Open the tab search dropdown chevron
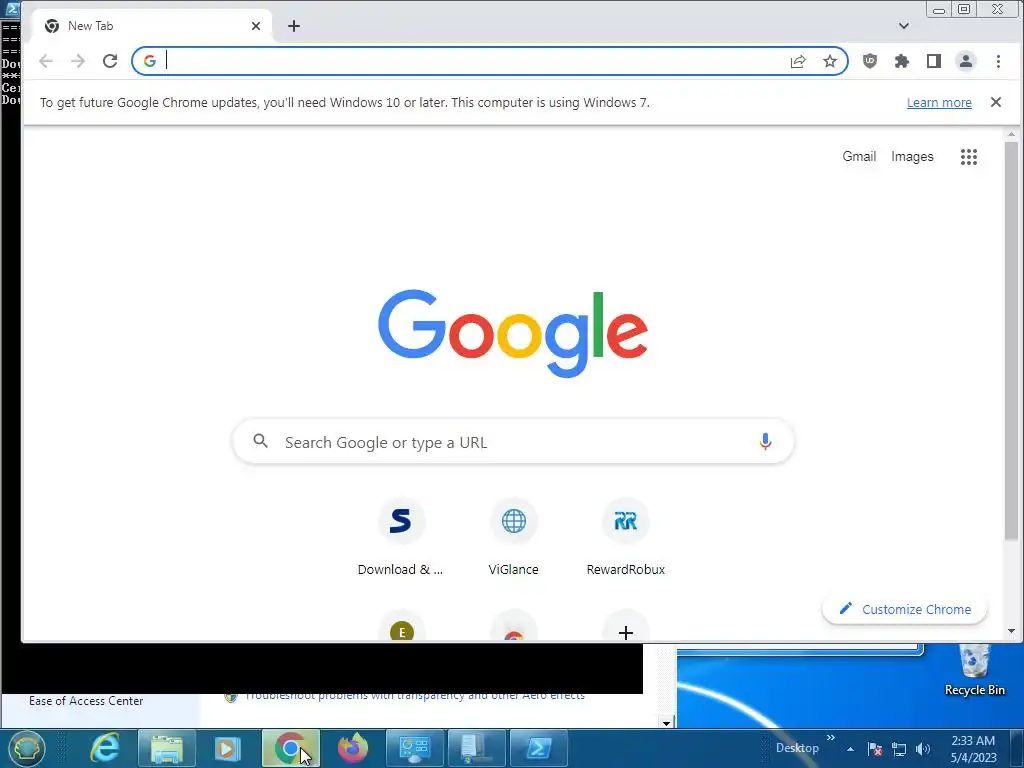 903,26
